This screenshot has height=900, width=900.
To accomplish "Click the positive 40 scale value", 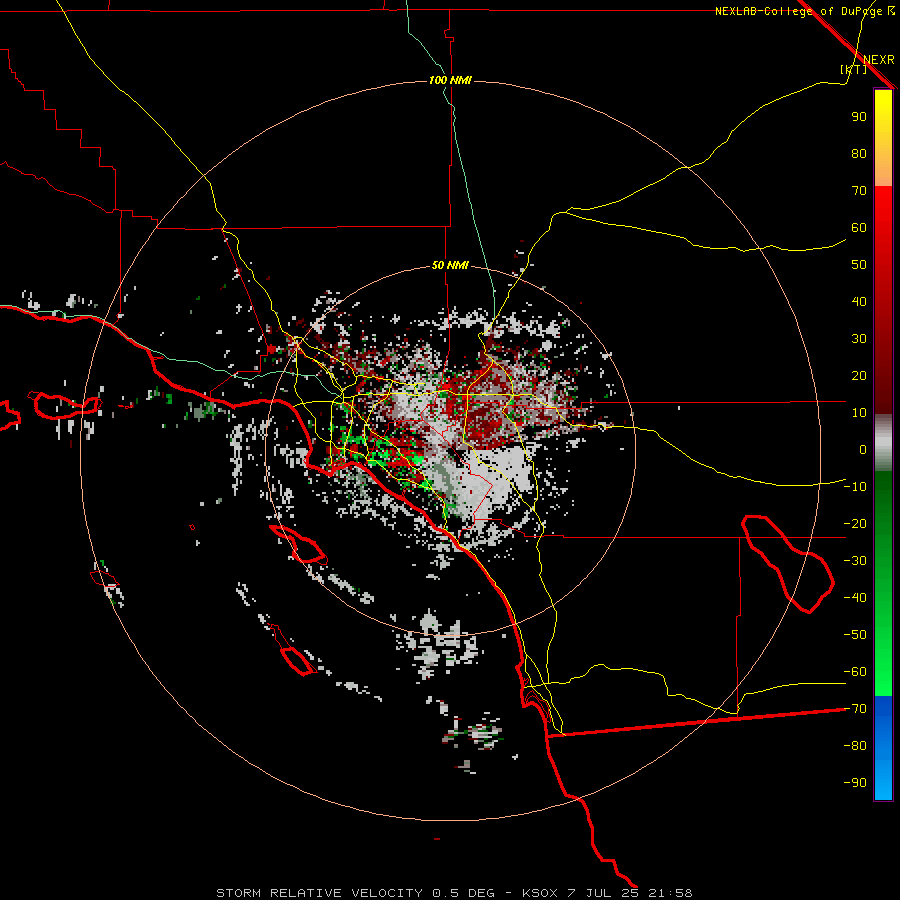I will click(x=859, y=302).
